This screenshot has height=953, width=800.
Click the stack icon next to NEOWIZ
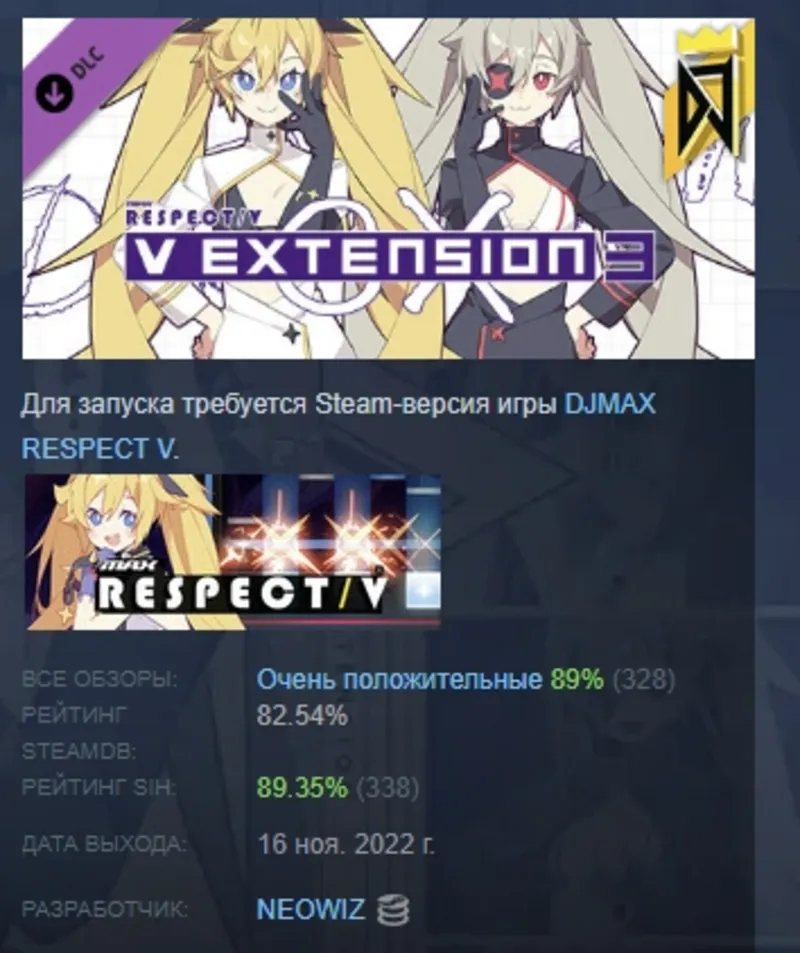tap(392, 910)
